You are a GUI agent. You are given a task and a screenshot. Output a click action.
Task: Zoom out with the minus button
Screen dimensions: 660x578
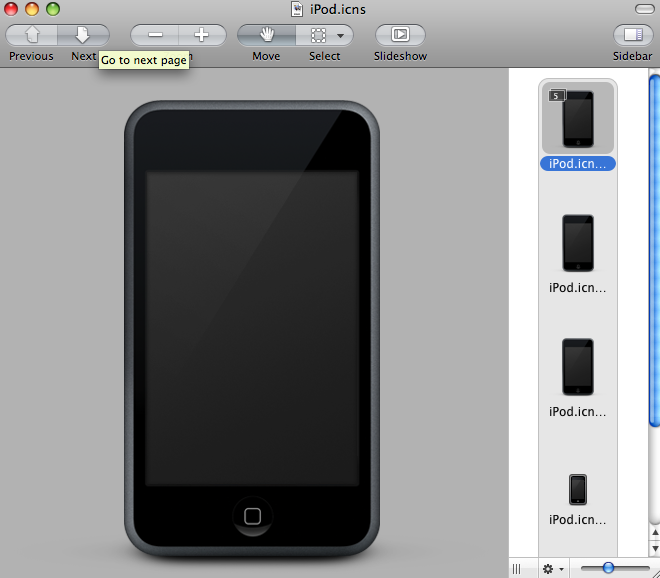coord(155,35)
